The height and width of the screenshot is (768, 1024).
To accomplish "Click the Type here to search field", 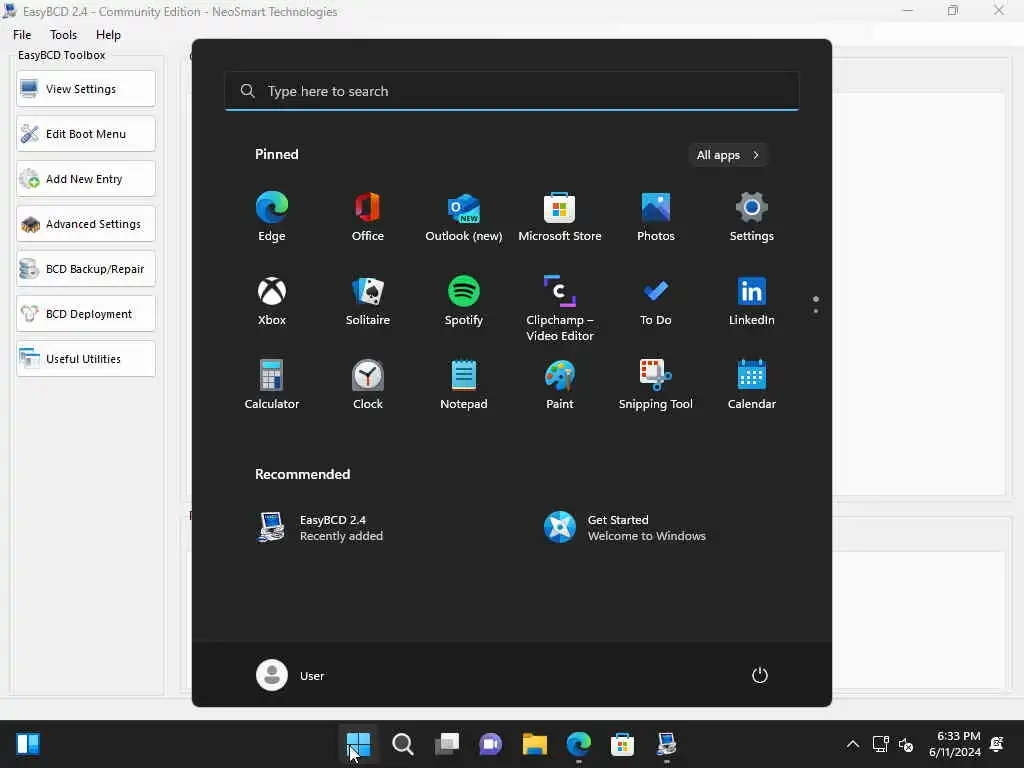I will 512,91.
